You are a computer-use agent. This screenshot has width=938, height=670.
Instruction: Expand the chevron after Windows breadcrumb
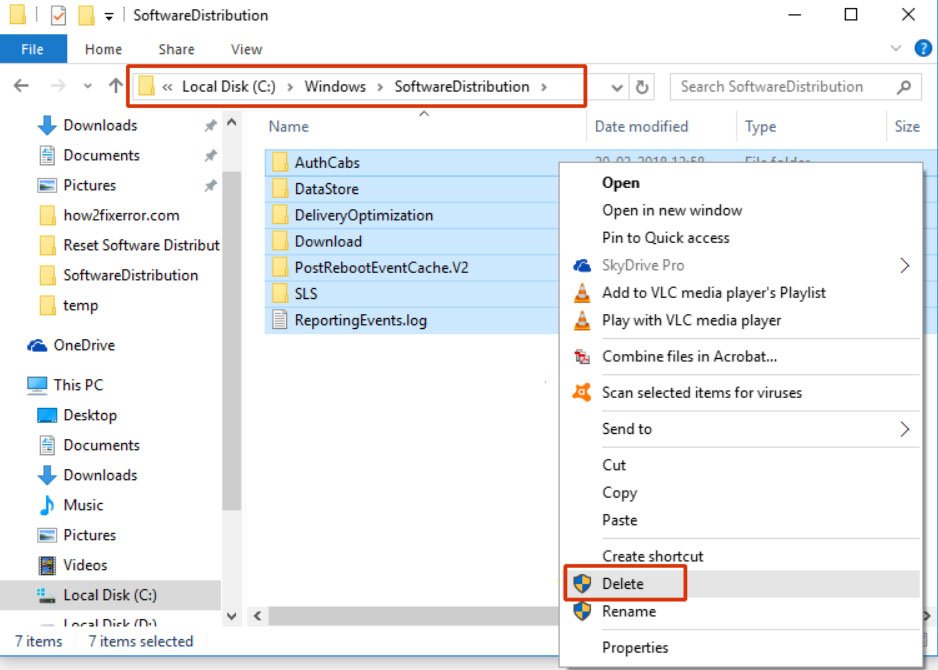(380, 87)
